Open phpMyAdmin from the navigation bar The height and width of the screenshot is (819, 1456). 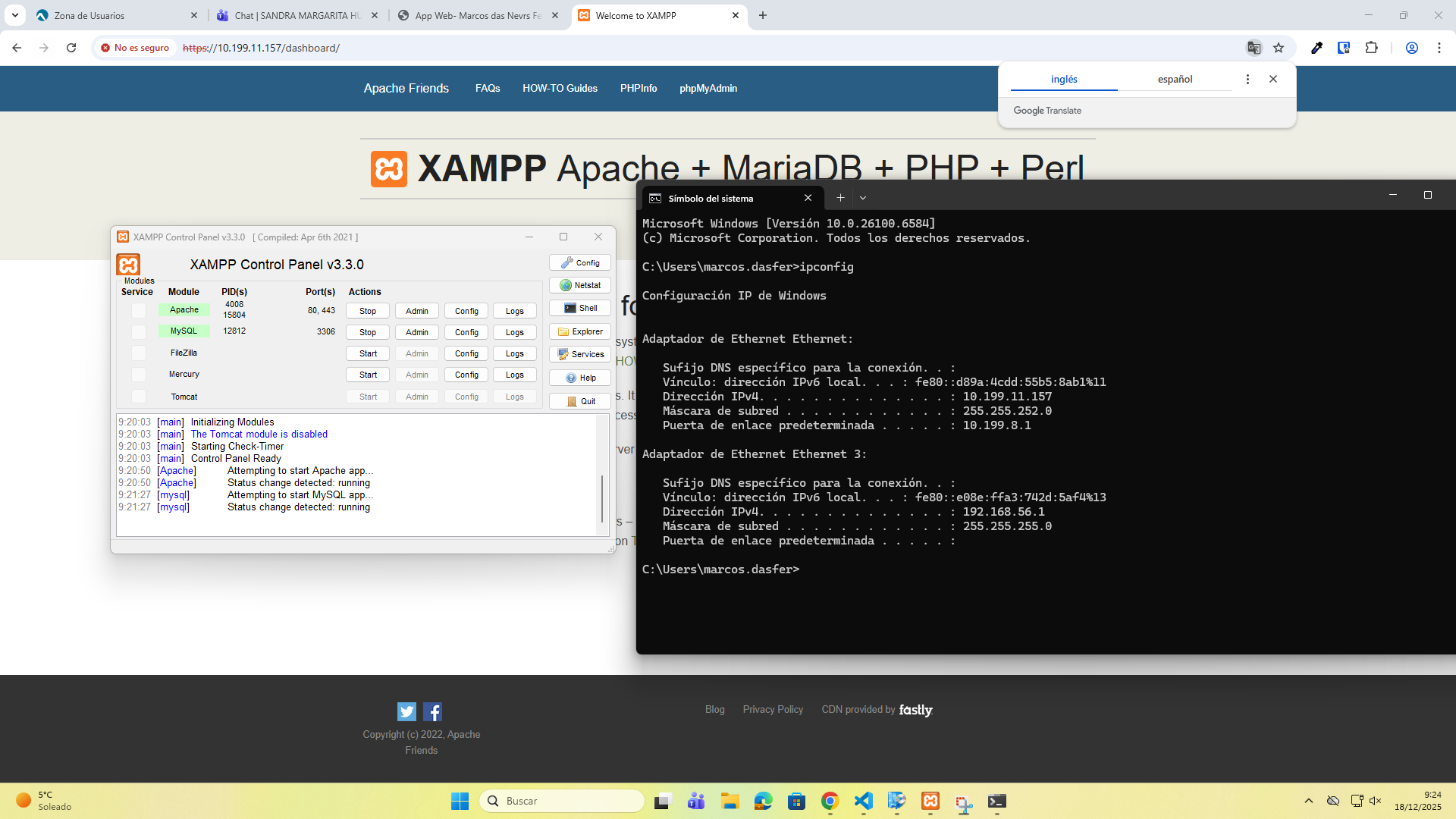click(708, 88)
